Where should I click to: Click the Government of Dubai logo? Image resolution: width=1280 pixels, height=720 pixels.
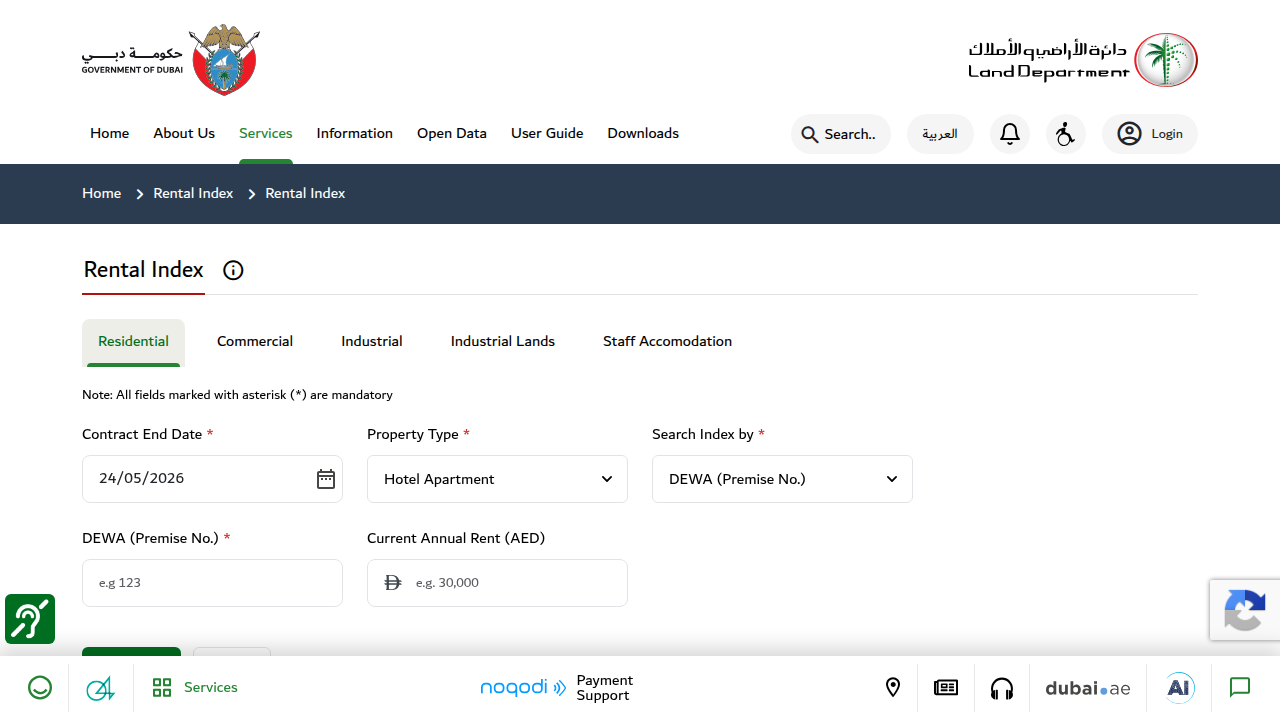[x=171, y=60]
